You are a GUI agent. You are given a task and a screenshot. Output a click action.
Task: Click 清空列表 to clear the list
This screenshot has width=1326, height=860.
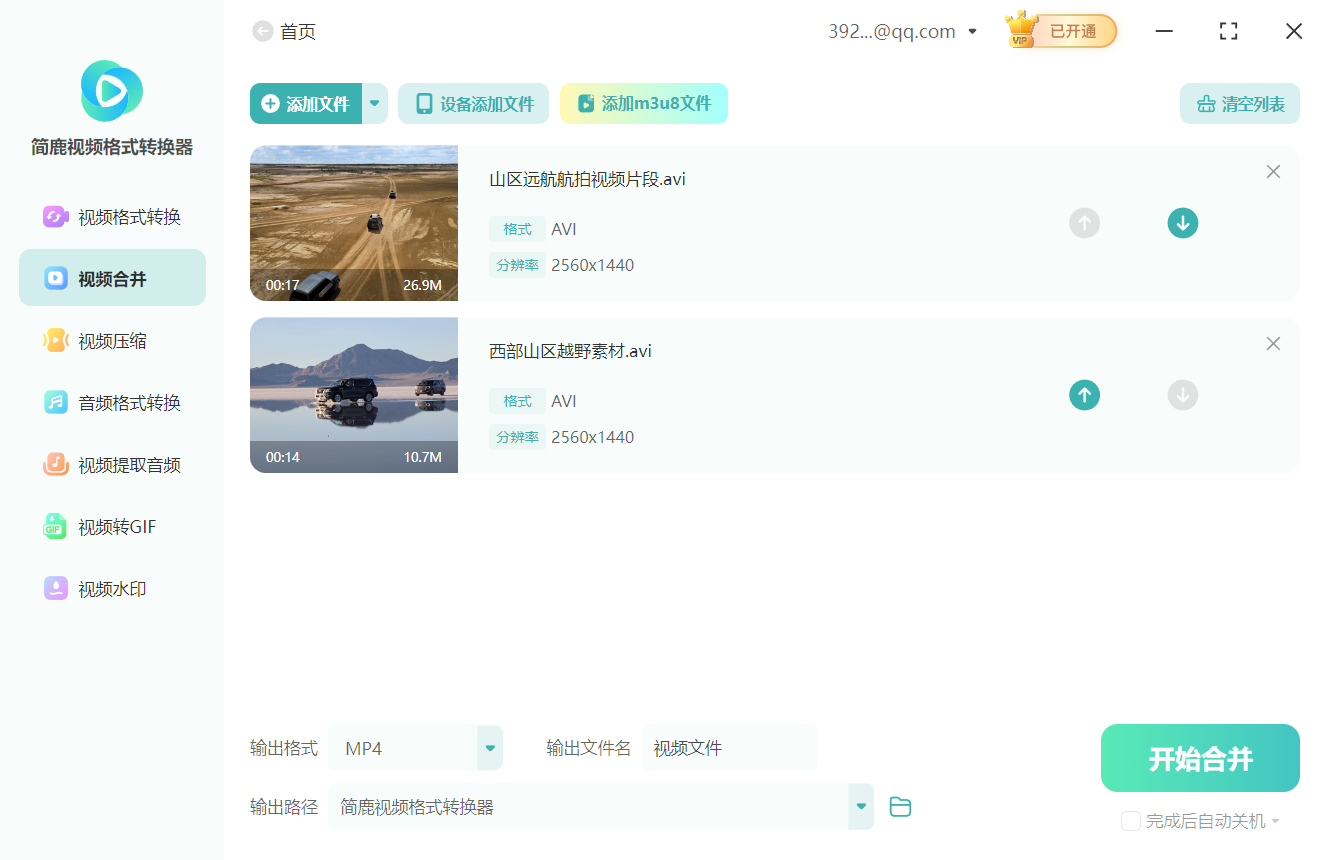coord(1239,103)
